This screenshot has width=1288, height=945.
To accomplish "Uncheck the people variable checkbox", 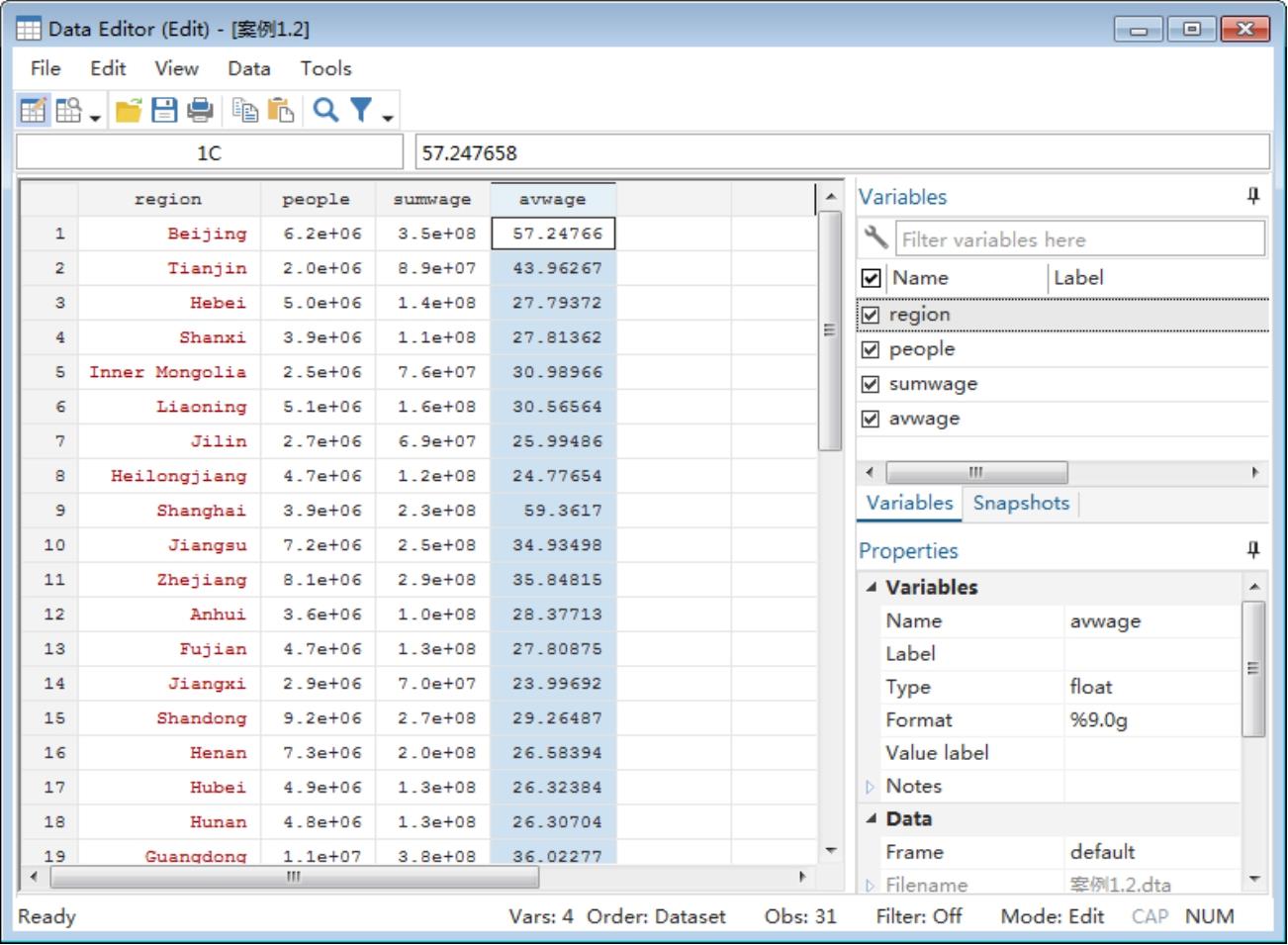I will click(x=871, y=349).
